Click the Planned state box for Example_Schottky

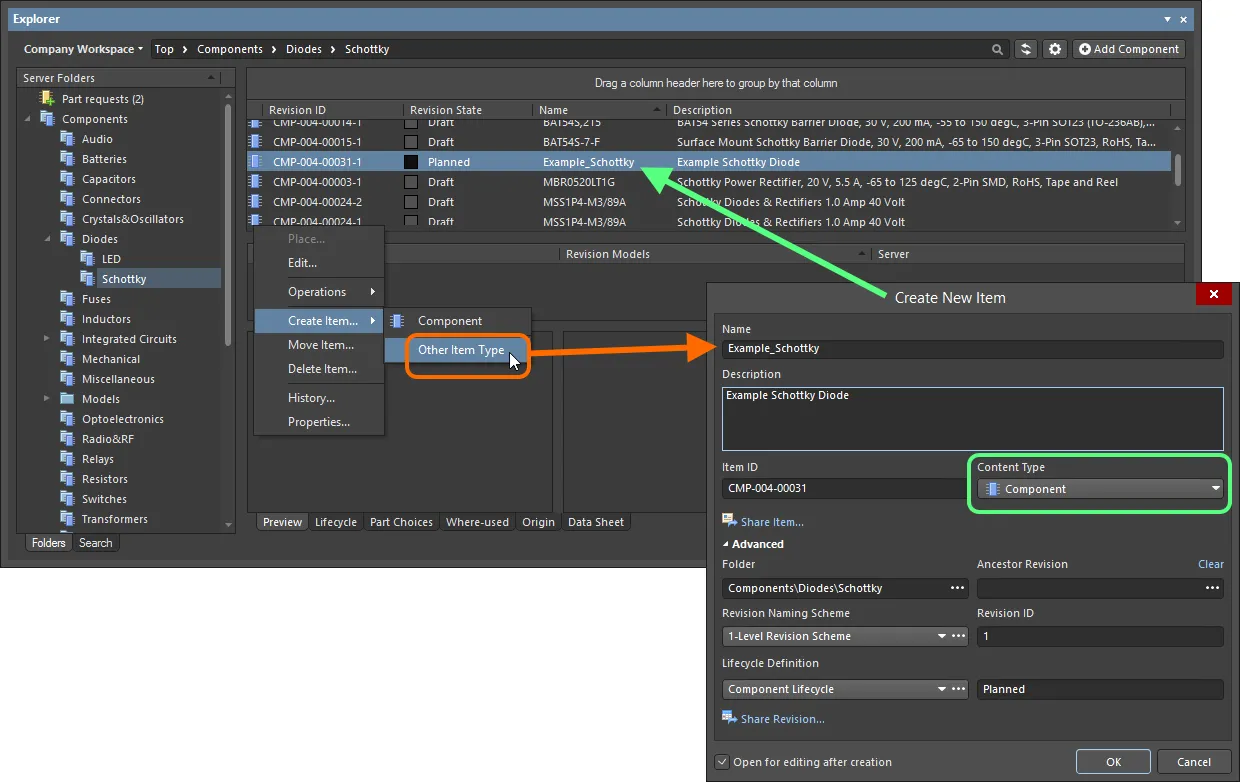click(410, 162)
